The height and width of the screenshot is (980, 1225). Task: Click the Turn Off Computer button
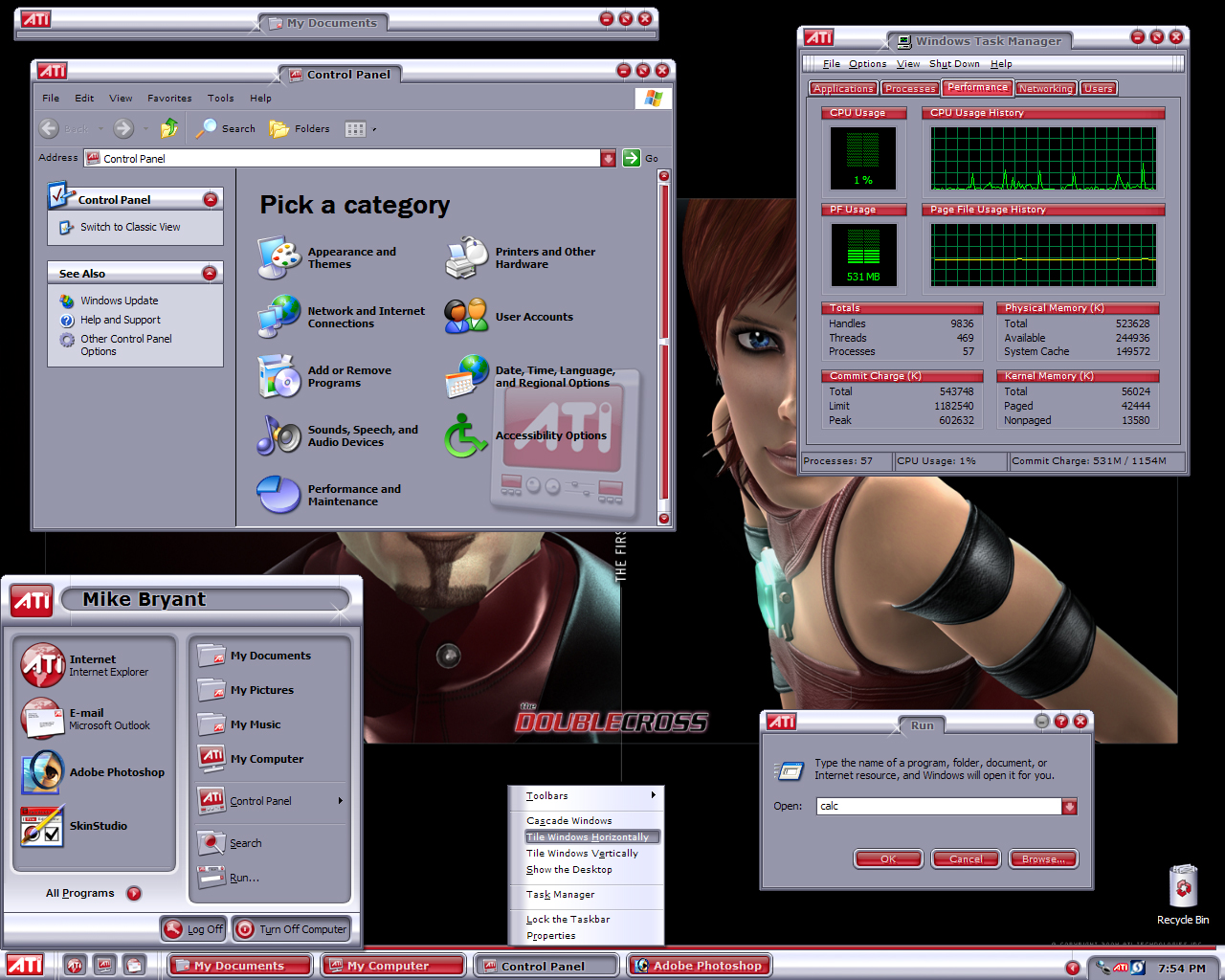tap(292, 928)
